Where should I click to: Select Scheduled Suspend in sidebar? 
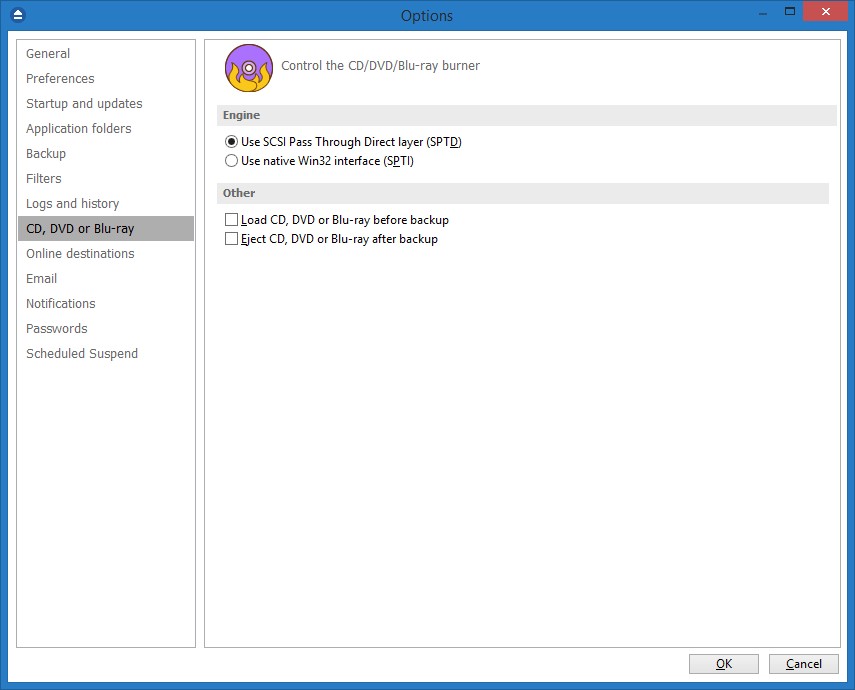pos(82,354)
